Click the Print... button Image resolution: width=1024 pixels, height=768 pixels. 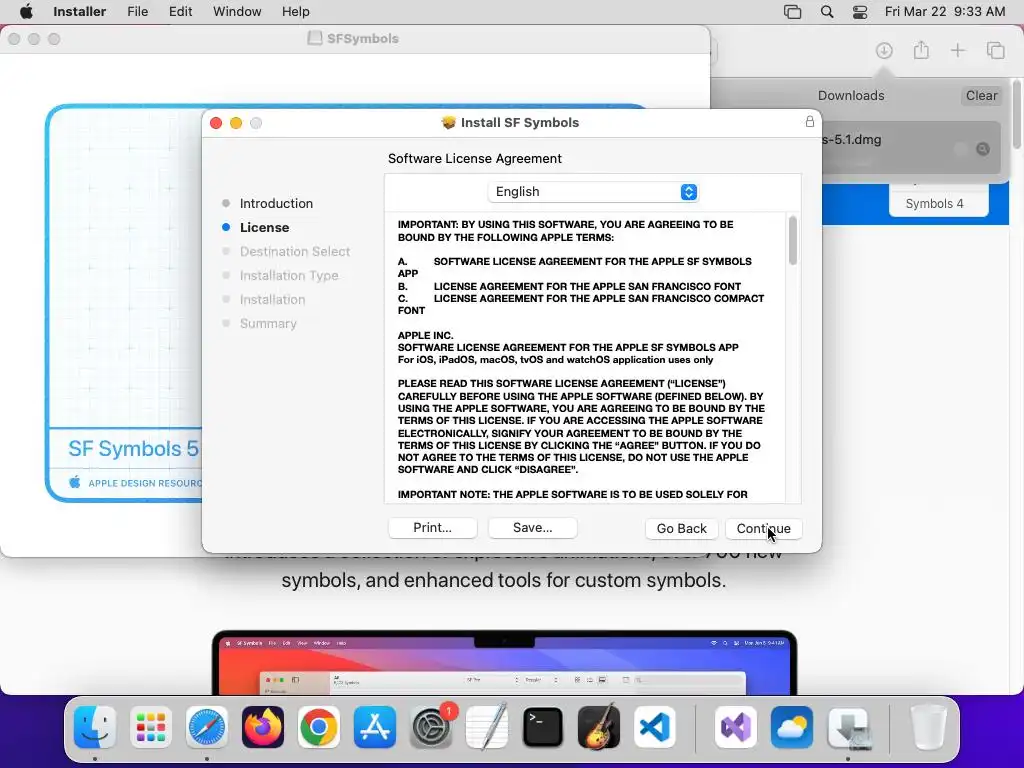pos(432,528)
